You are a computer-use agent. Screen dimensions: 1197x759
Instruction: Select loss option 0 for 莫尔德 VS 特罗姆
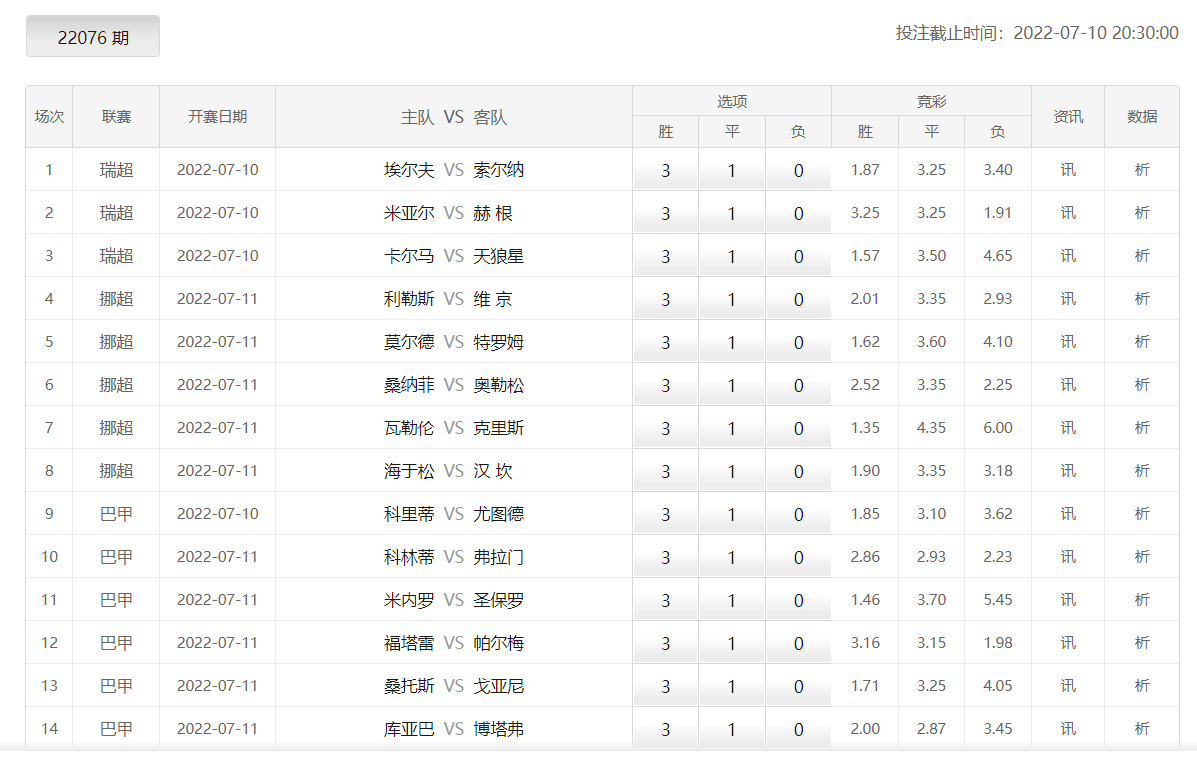click(799, 342)
